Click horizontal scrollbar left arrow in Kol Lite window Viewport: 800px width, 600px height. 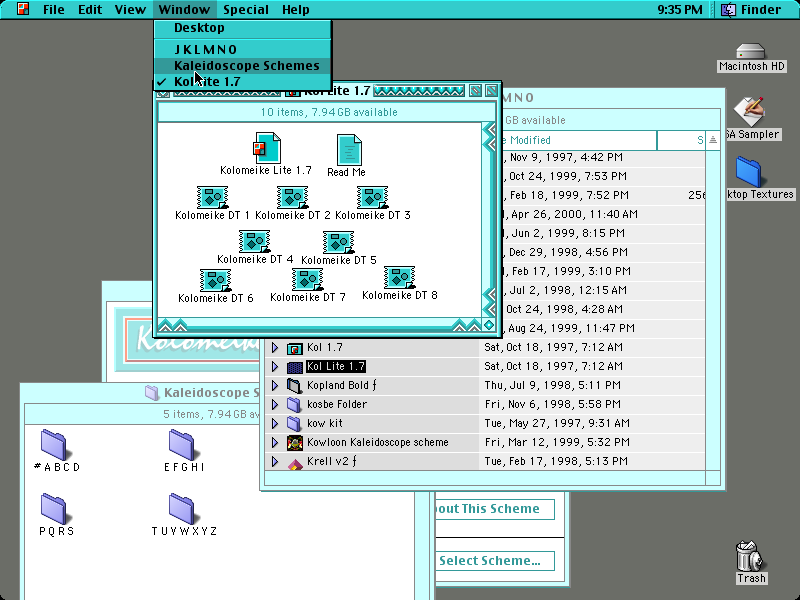click(164, 325)
